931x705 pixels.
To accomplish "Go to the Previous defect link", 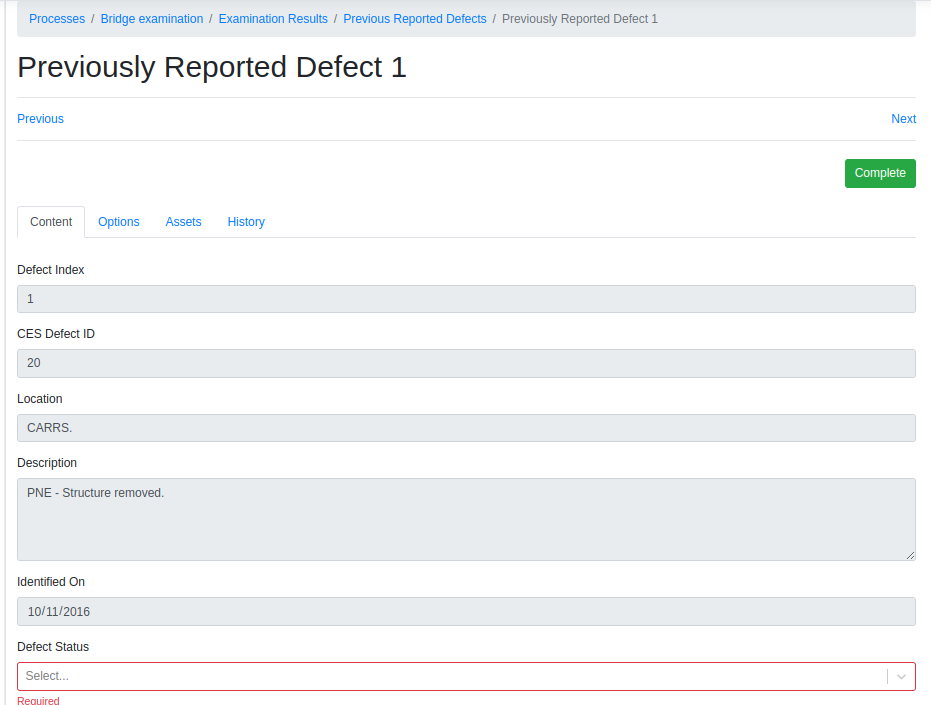I will (x=41, y=119).
